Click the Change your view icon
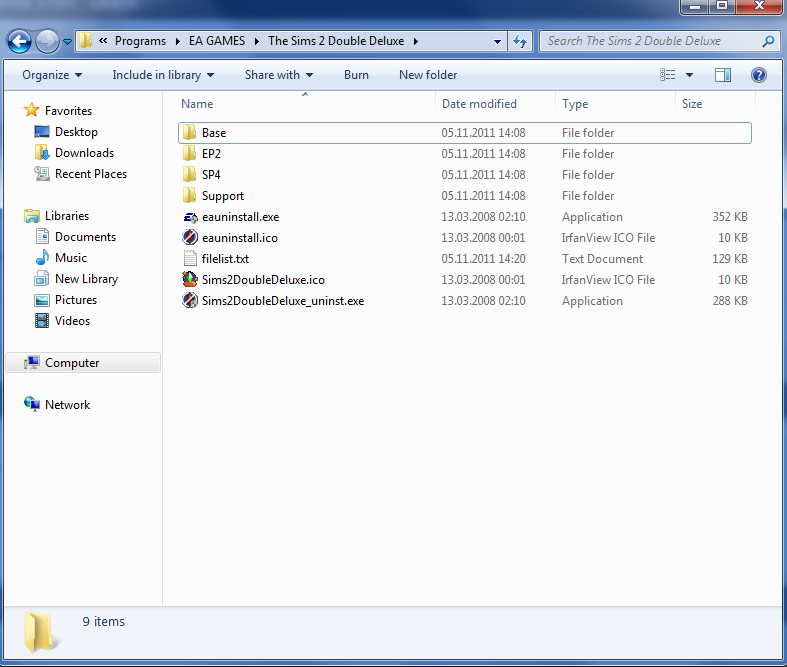 tap(668, 75)
